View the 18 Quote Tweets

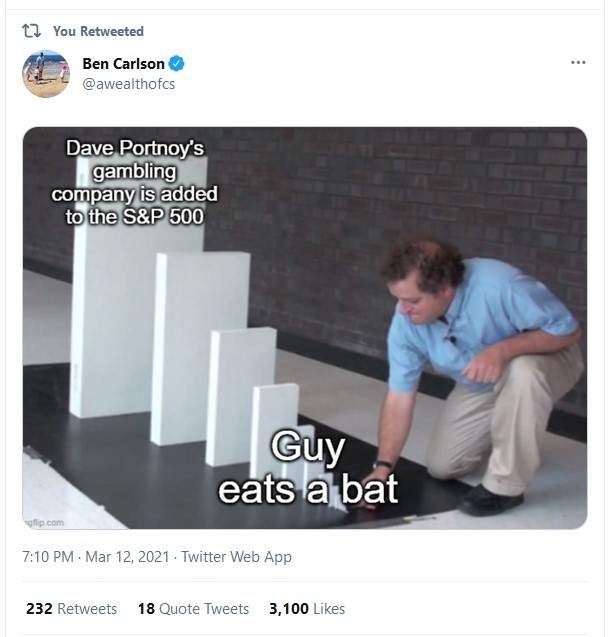point(193,608)
